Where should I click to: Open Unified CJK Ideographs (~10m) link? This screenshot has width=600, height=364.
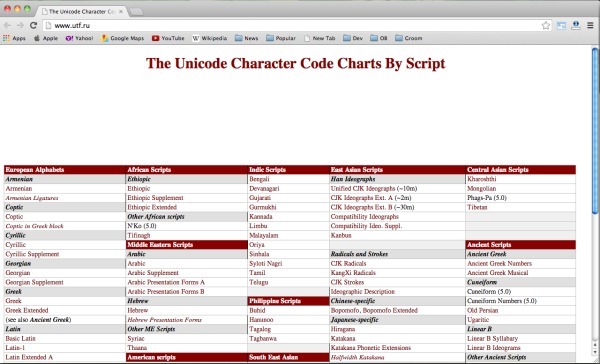click(374, 188)
